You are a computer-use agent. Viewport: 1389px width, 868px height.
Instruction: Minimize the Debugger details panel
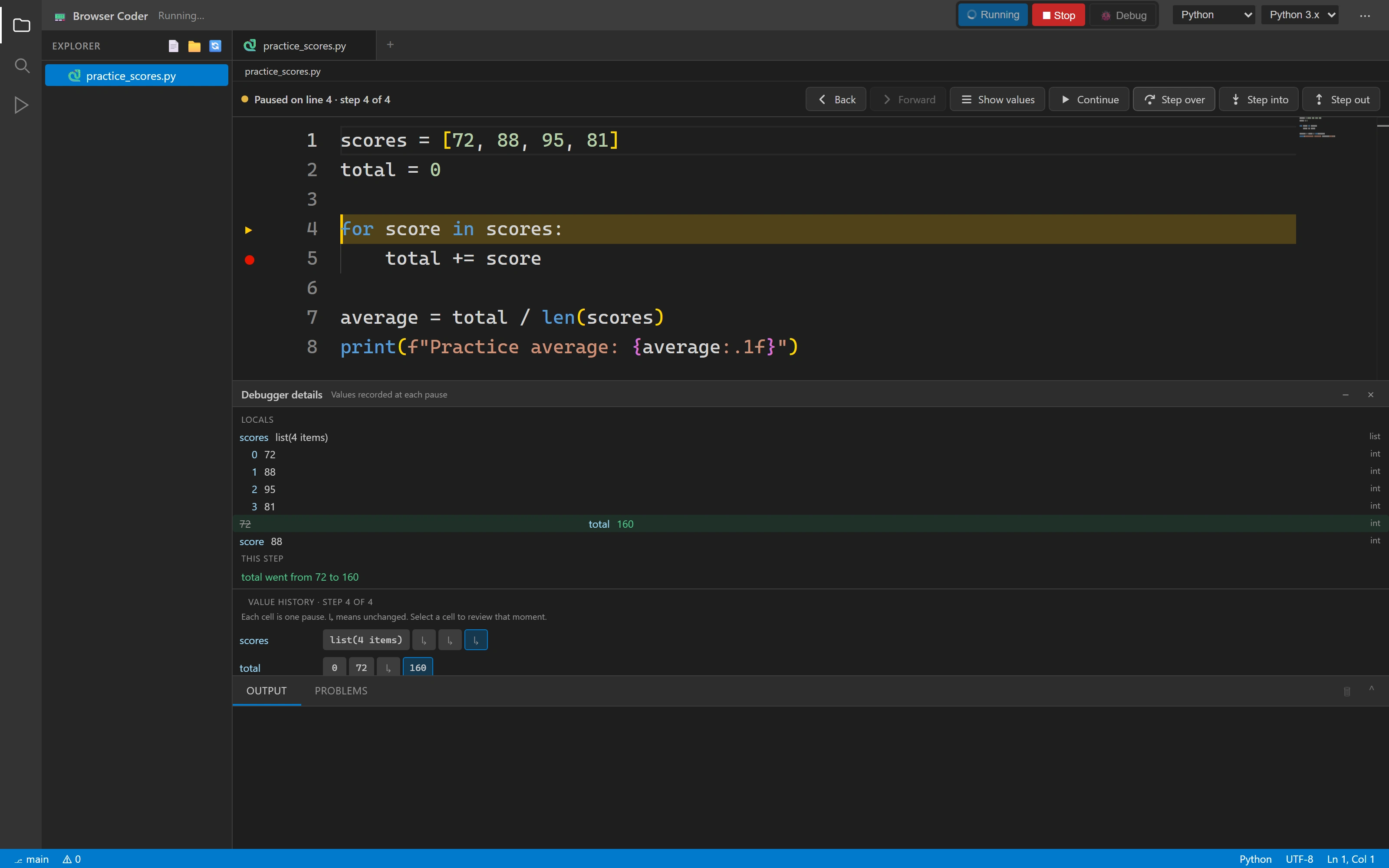point(1346,395)
